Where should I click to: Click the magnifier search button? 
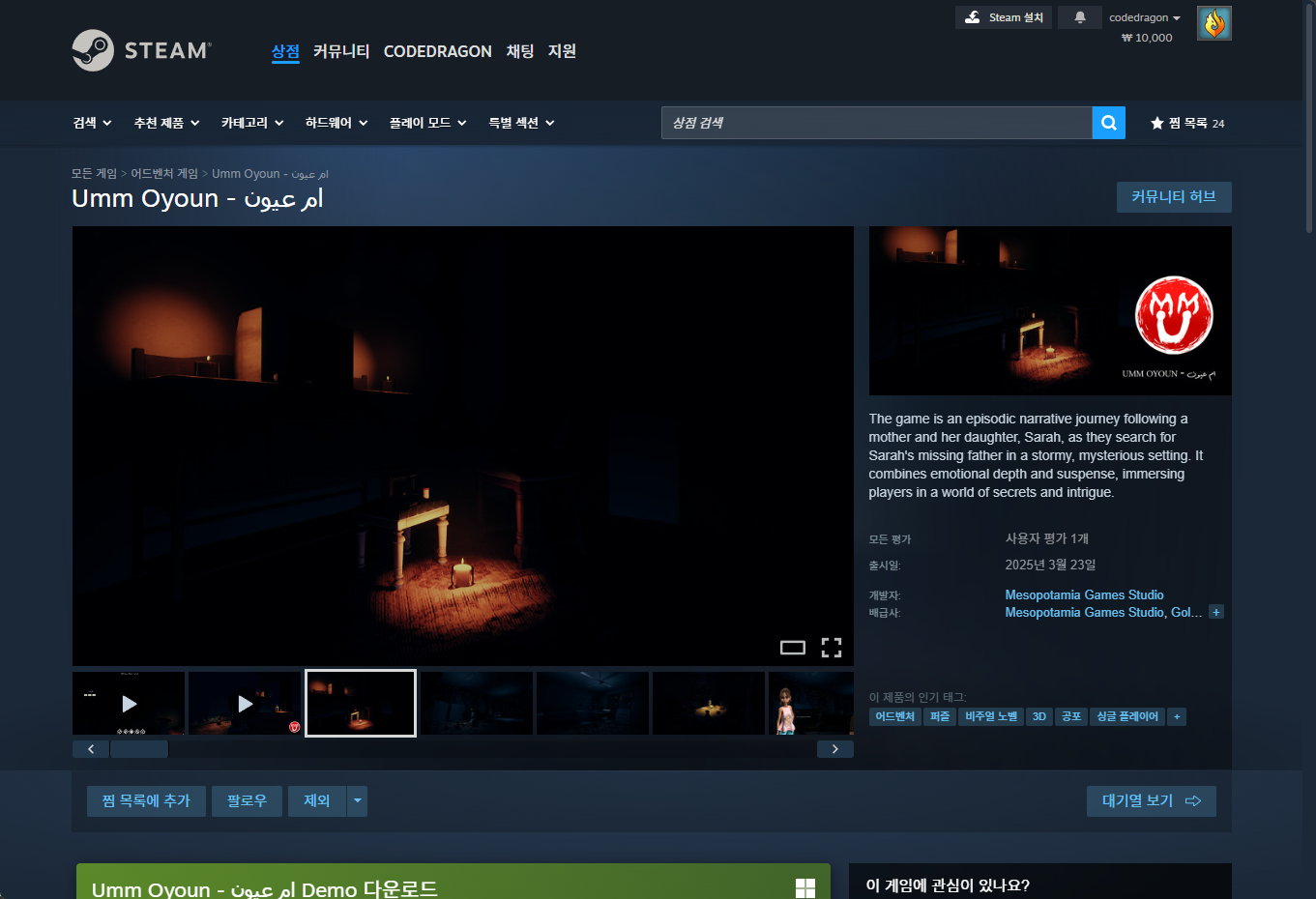(1108, 123)
